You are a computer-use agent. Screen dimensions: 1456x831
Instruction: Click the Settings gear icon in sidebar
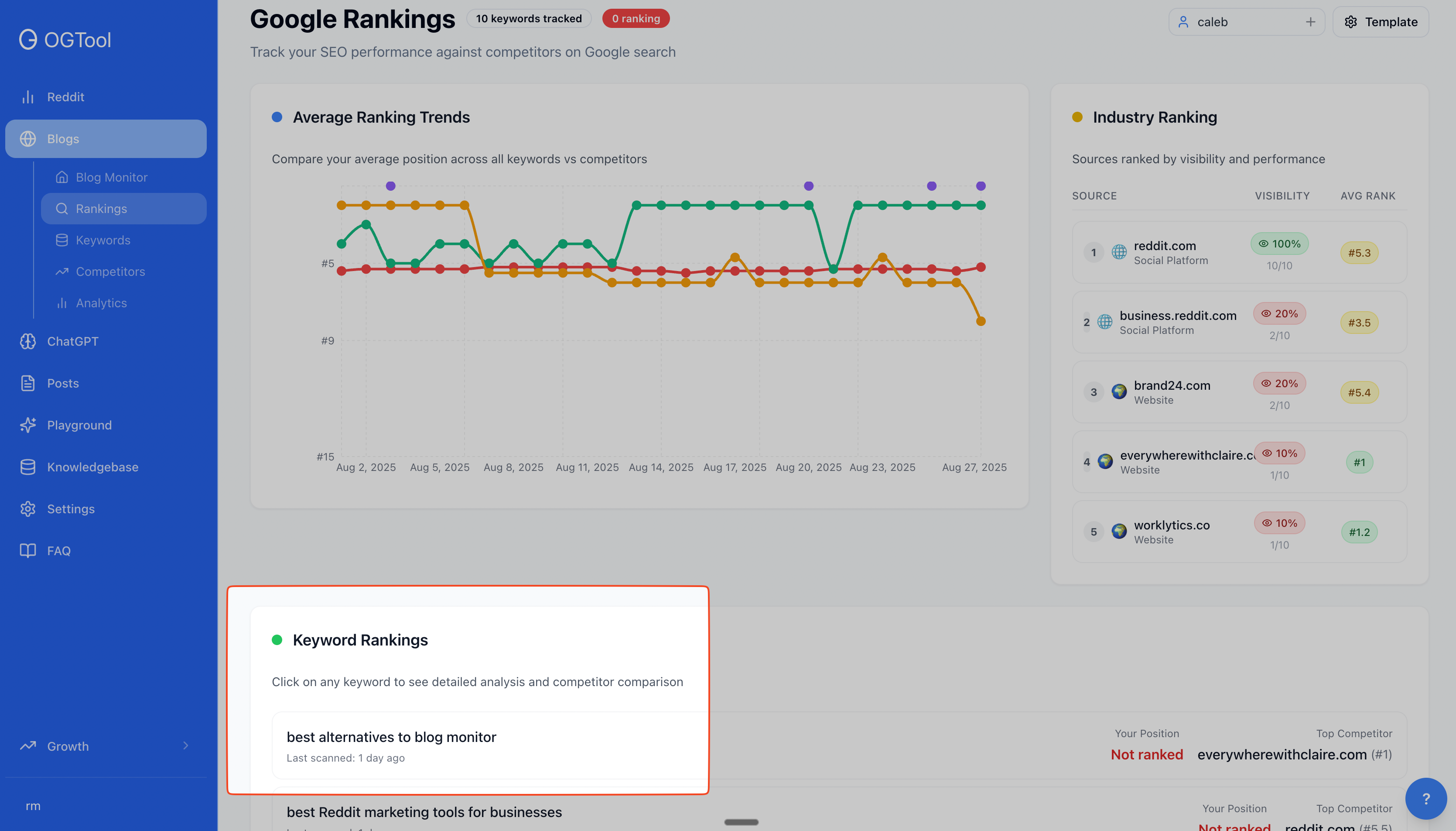tap(28, 508)
